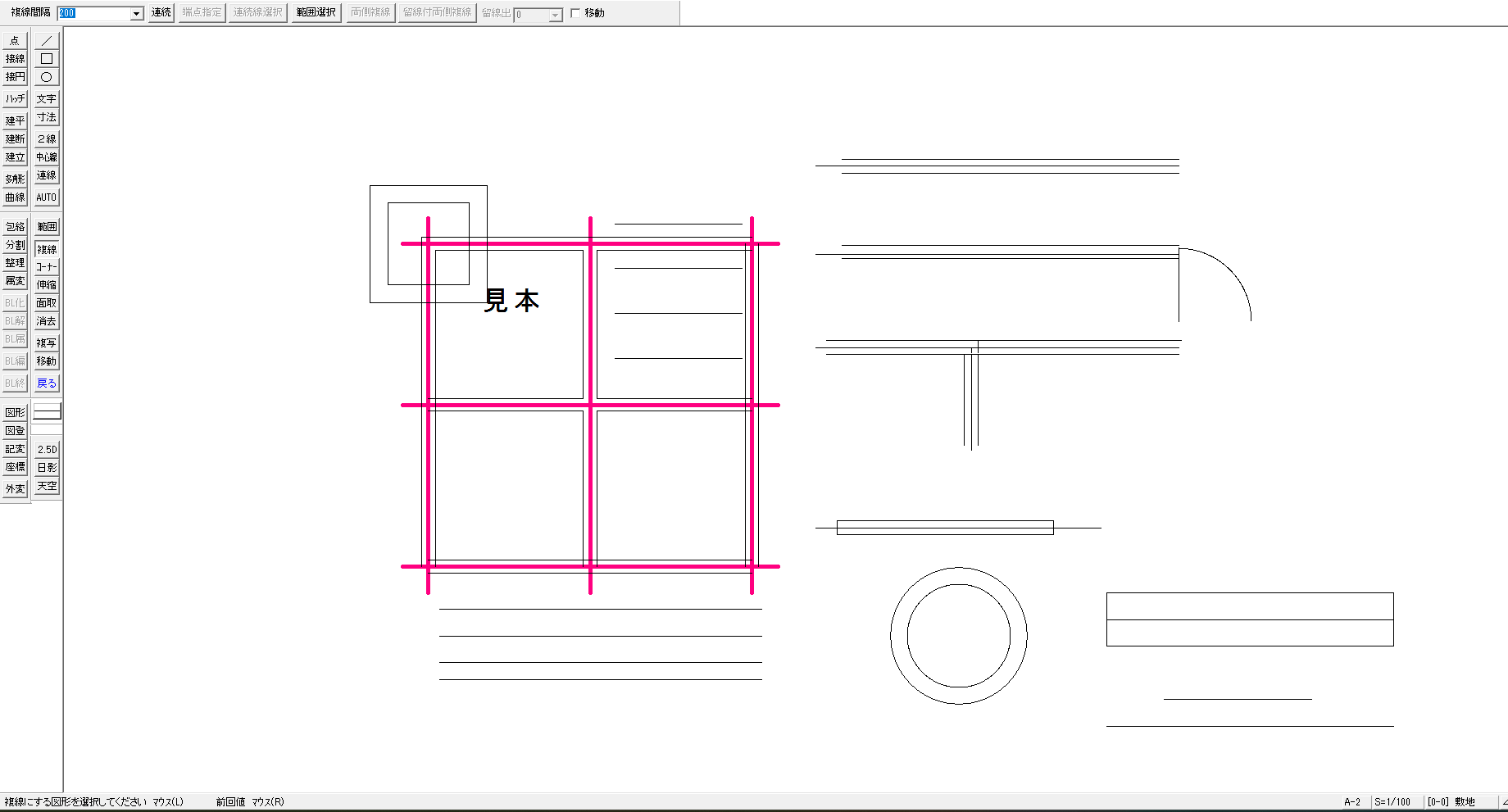Choose the ハッチ hatch tool
Screen dimensions: 1508x812
click(x=15, y=98)
